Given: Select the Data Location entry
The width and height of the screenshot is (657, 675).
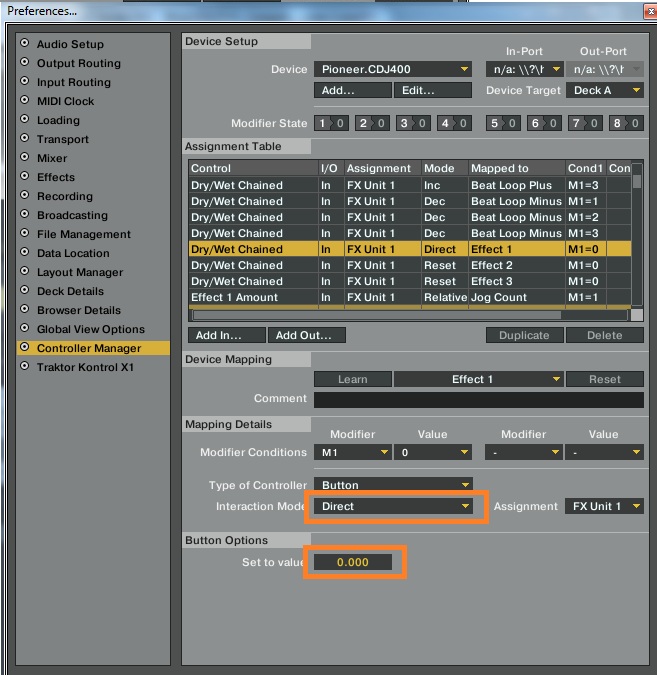Looking at the screenshot, I should tap(73, 253).
